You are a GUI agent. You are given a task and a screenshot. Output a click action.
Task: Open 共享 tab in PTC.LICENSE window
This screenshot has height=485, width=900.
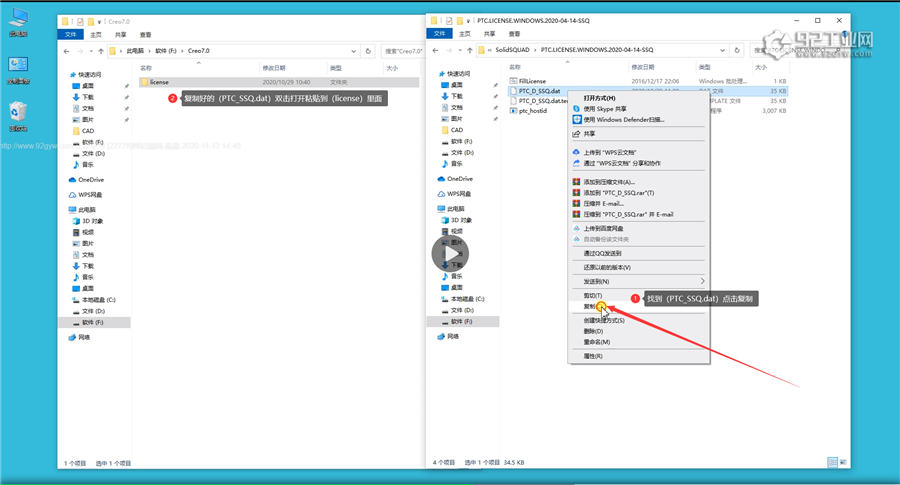pos(490,34)
